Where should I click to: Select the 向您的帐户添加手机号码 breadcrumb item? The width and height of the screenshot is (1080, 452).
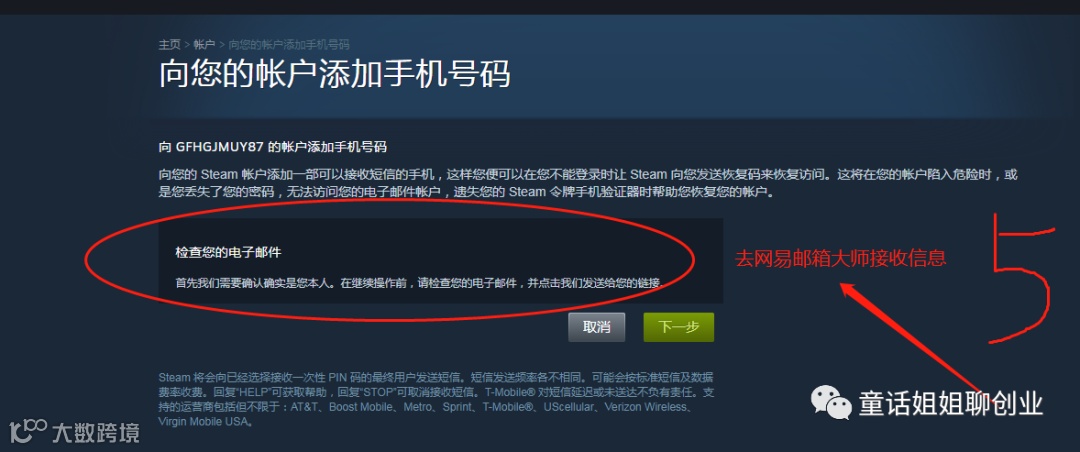click(x=289, y=45)
